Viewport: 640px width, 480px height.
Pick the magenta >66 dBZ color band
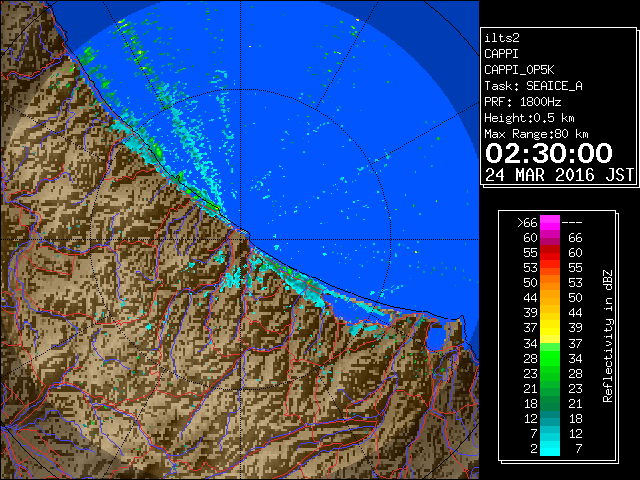[x=550, y=223]
